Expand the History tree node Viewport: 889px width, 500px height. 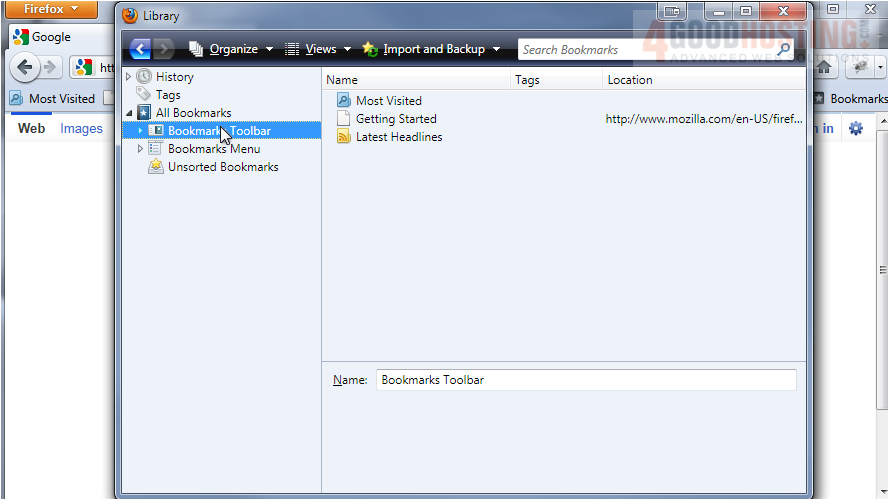click(x=128, y=77)
